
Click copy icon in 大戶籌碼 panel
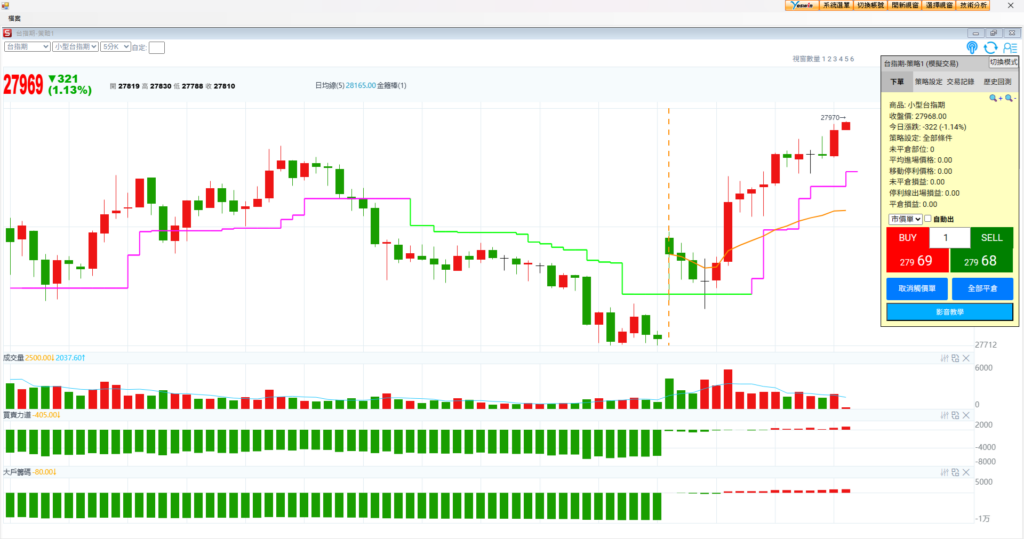point(956,471)
